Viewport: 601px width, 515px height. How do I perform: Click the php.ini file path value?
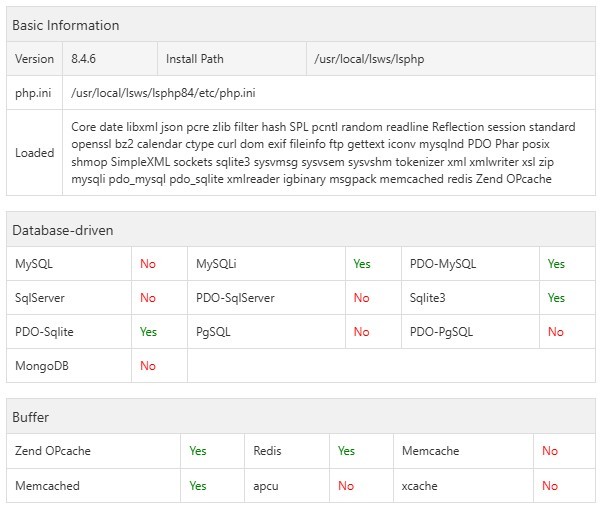(163, 93)
